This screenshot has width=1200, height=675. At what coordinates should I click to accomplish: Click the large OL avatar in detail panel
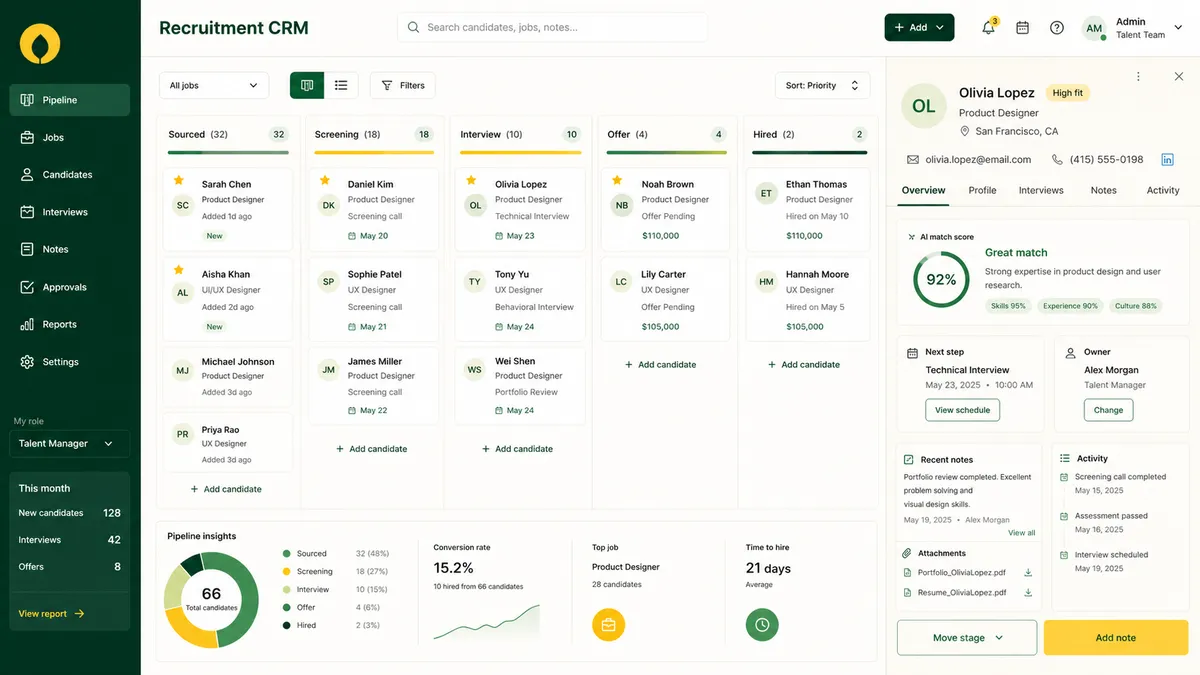tap(924, 106)
